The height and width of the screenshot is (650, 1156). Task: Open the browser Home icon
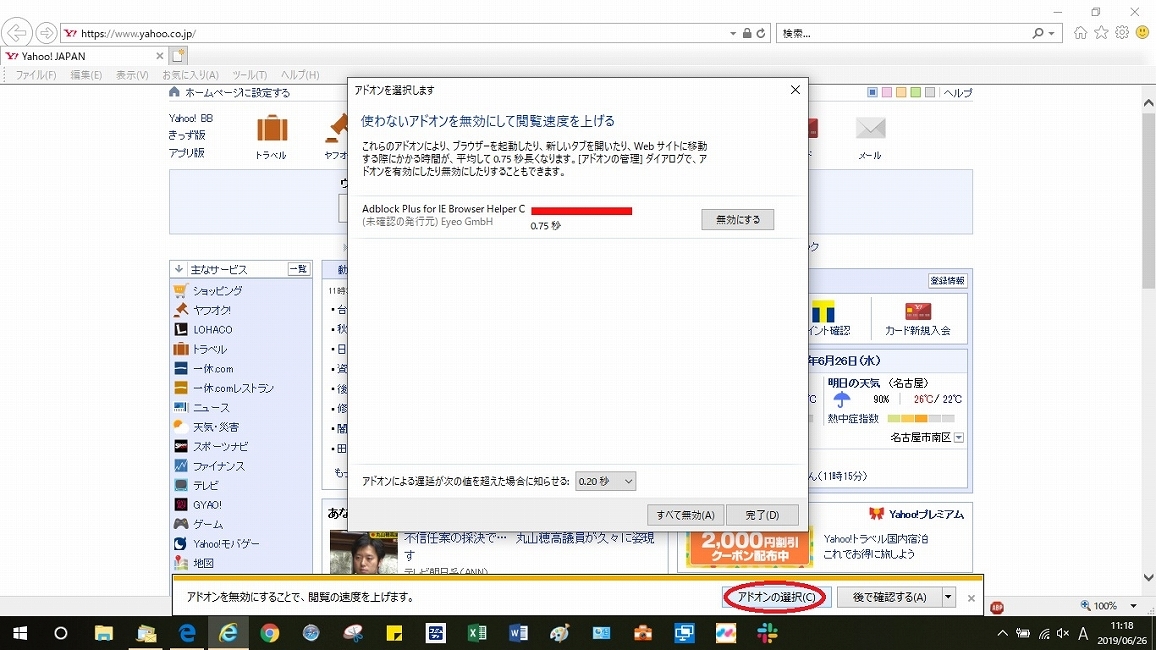click(x=1080, y=32)
